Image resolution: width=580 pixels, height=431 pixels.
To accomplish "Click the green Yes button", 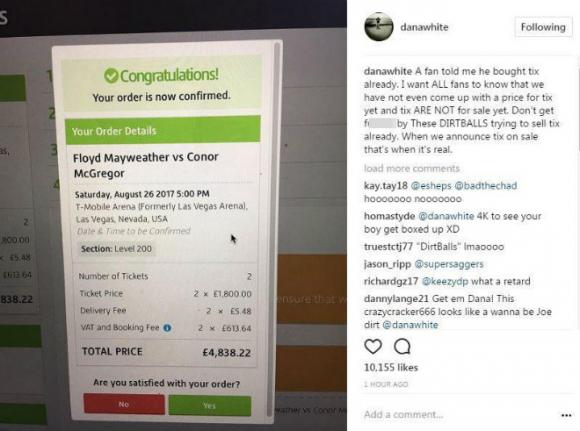I will (210, 405).
